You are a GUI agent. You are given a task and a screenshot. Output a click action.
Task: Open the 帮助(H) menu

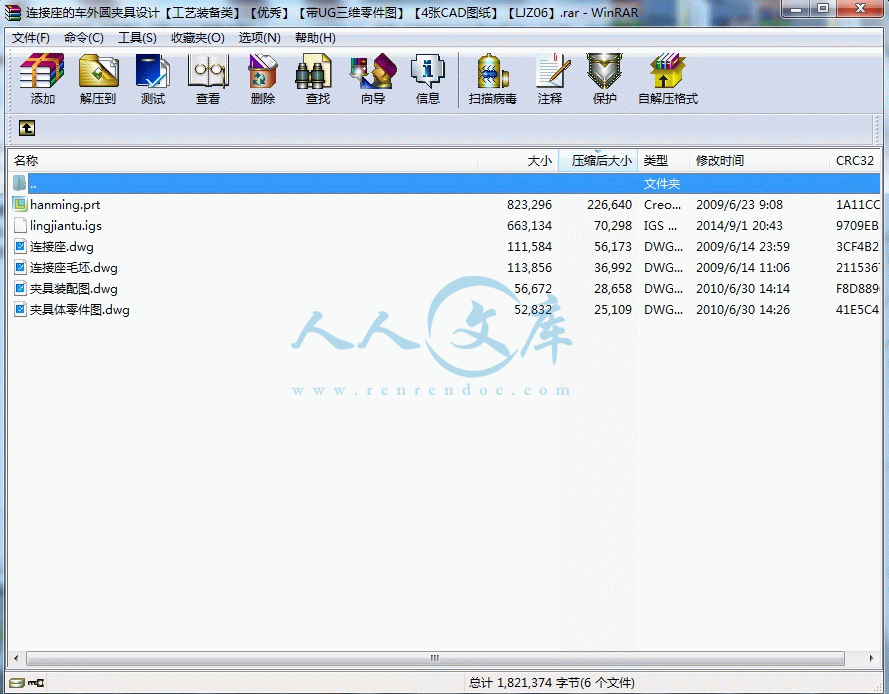tap(315, 38)
